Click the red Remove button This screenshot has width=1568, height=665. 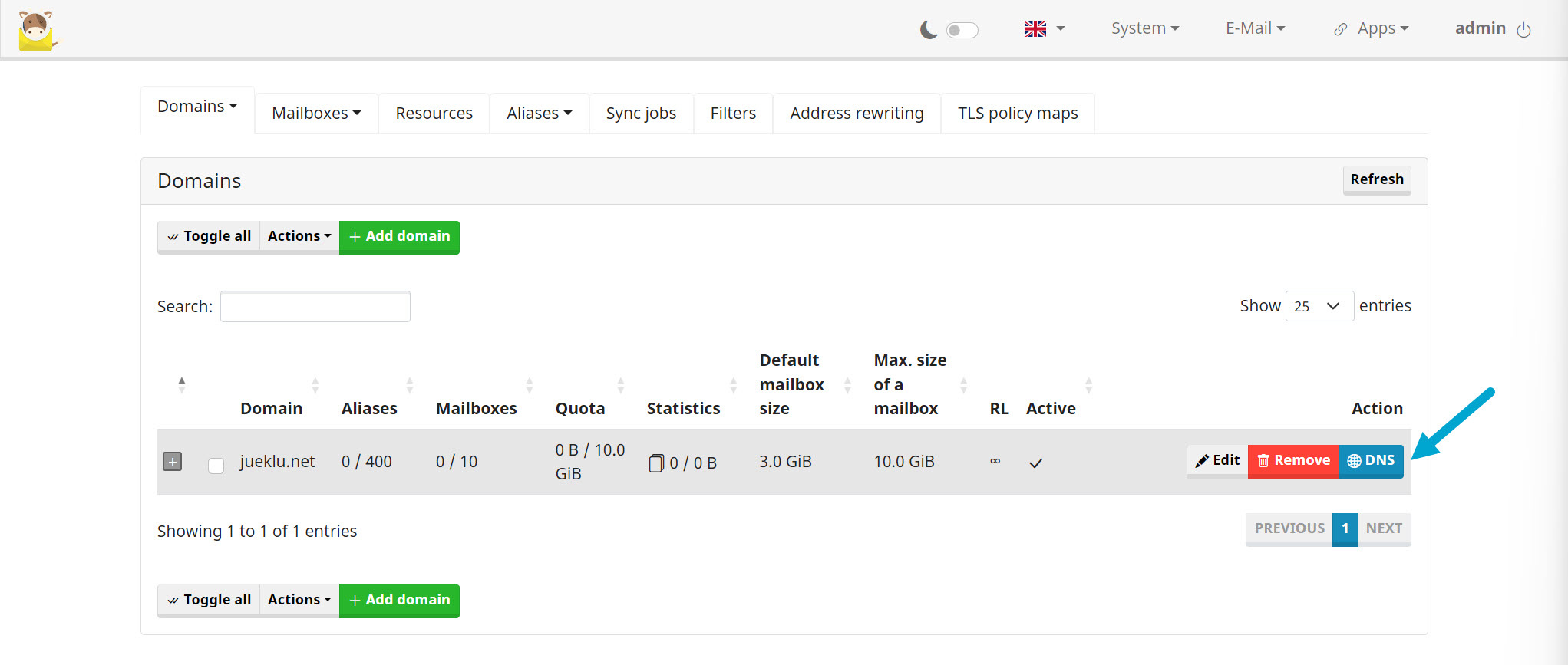(x=1292, y=461)
